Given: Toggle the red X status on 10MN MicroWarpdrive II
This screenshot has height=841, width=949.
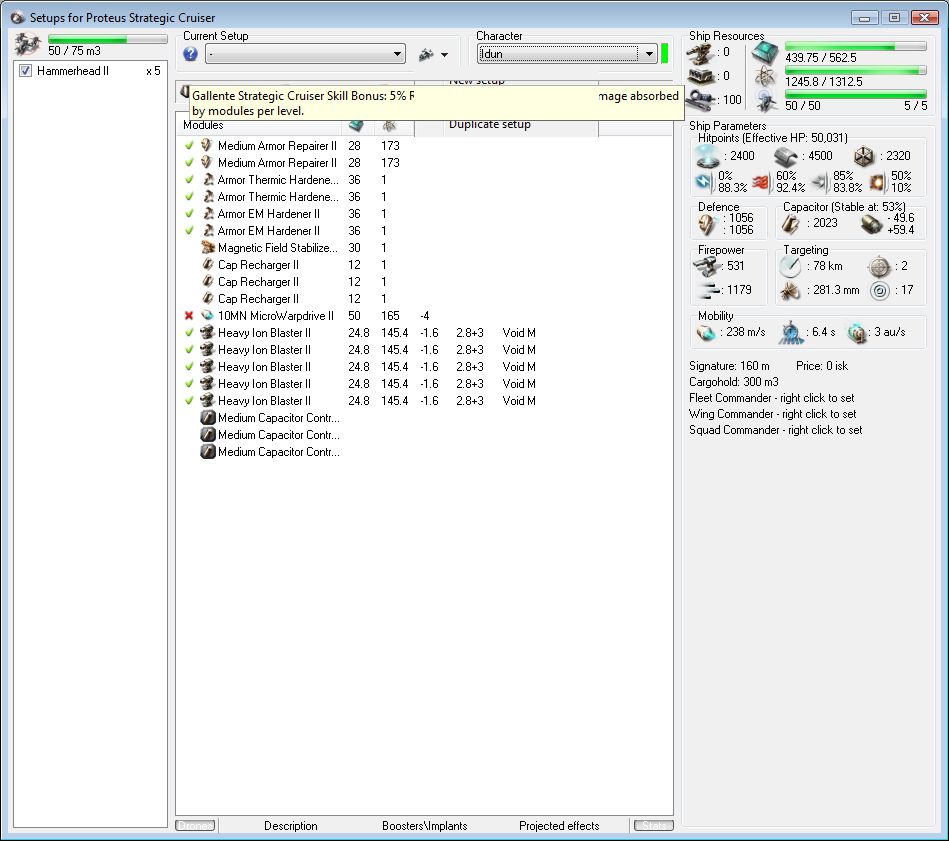Looking at the screenshot, I should tap(189, 316).
